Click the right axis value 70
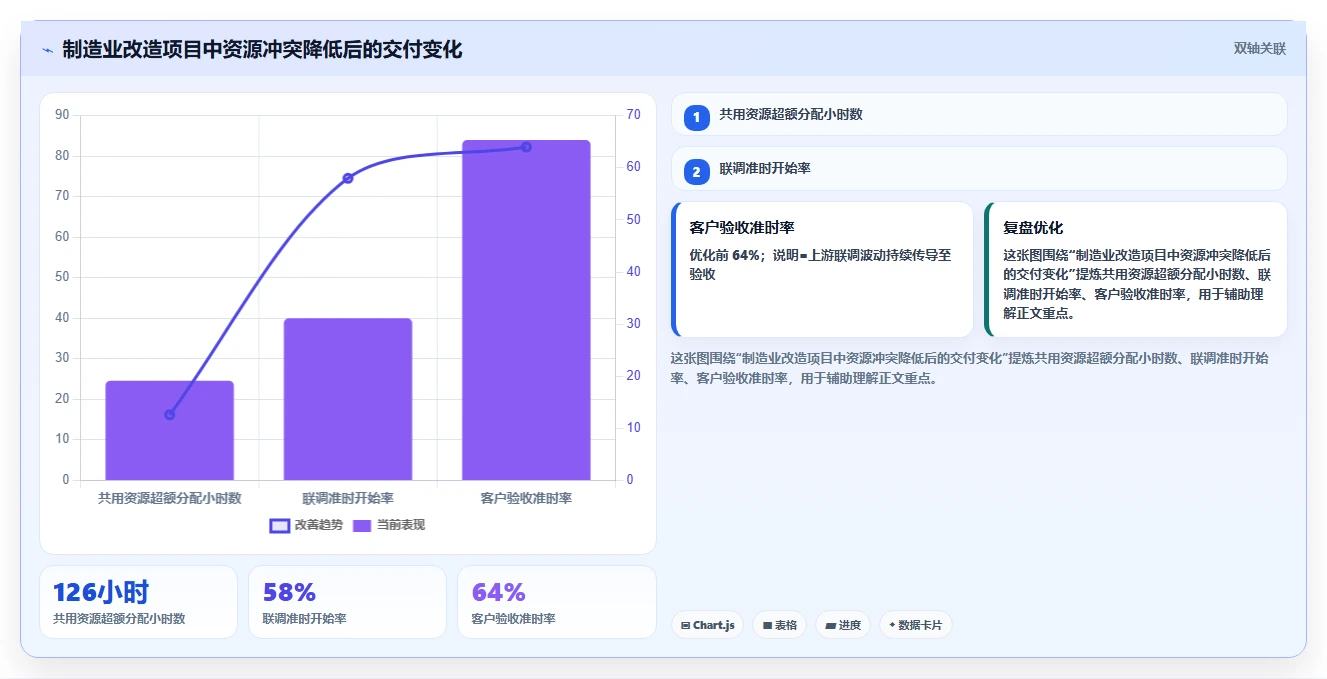1327x679 pixels. click(x=634, y=115)
